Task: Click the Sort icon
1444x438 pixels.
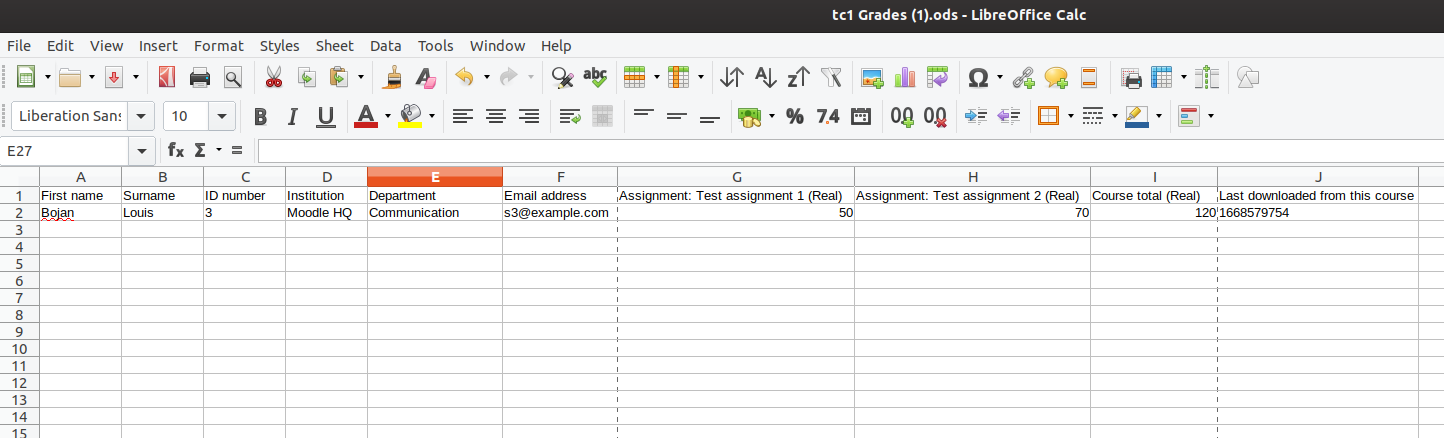Action: pyautogui.click(x=732, y=77)
